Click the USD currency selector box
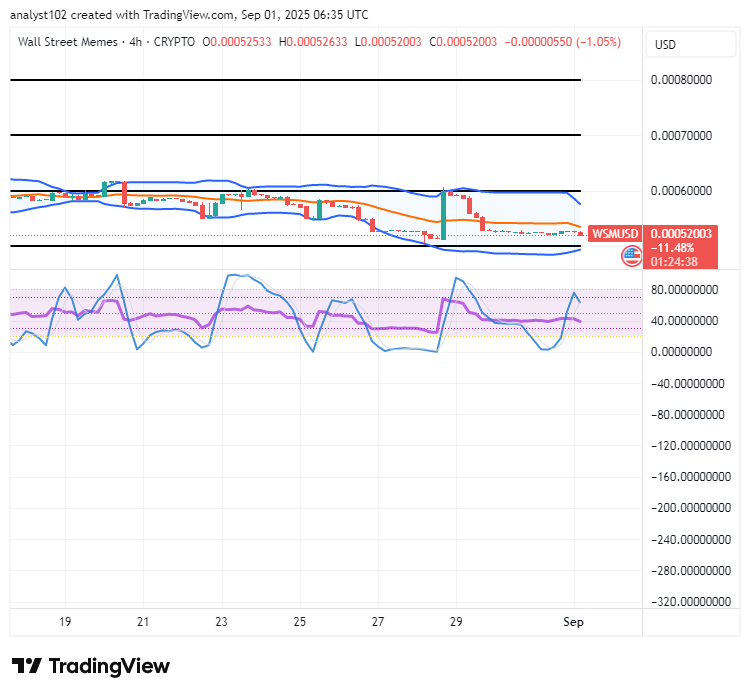This screenshot has height=696, width=750. coord(690,44)
